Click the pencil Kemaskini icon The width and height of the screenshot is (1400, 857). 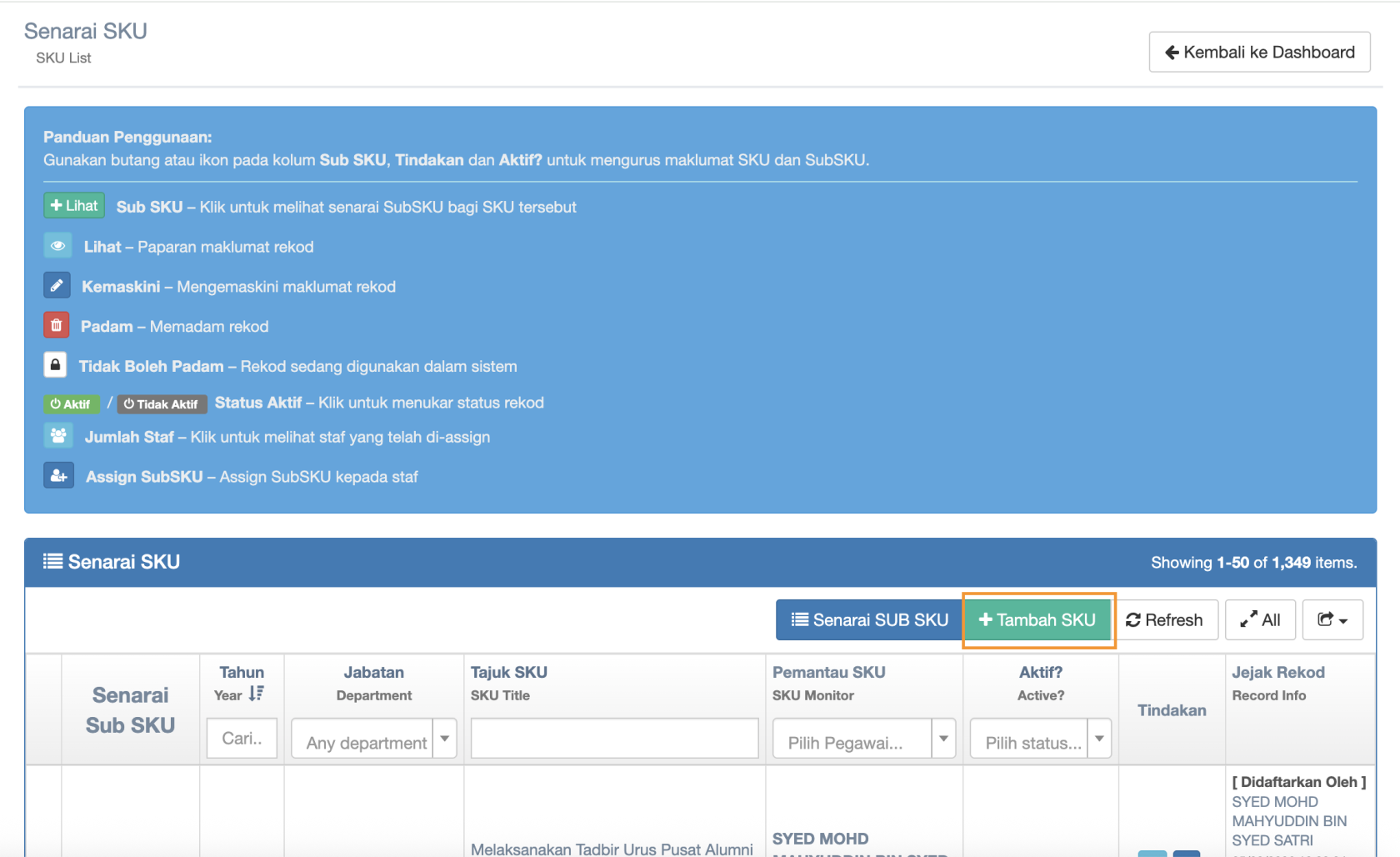[x=57, y=286]
